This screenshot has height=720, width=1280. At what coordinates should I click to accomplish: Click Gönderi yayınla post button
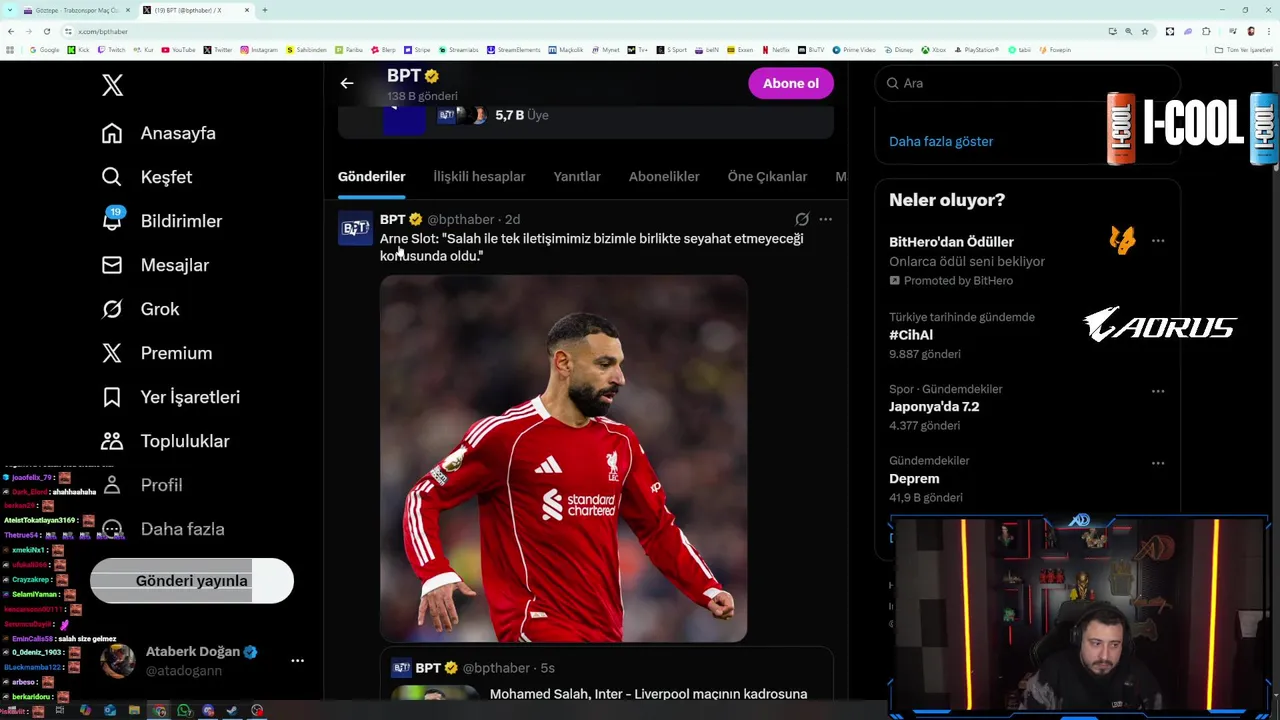192,581
